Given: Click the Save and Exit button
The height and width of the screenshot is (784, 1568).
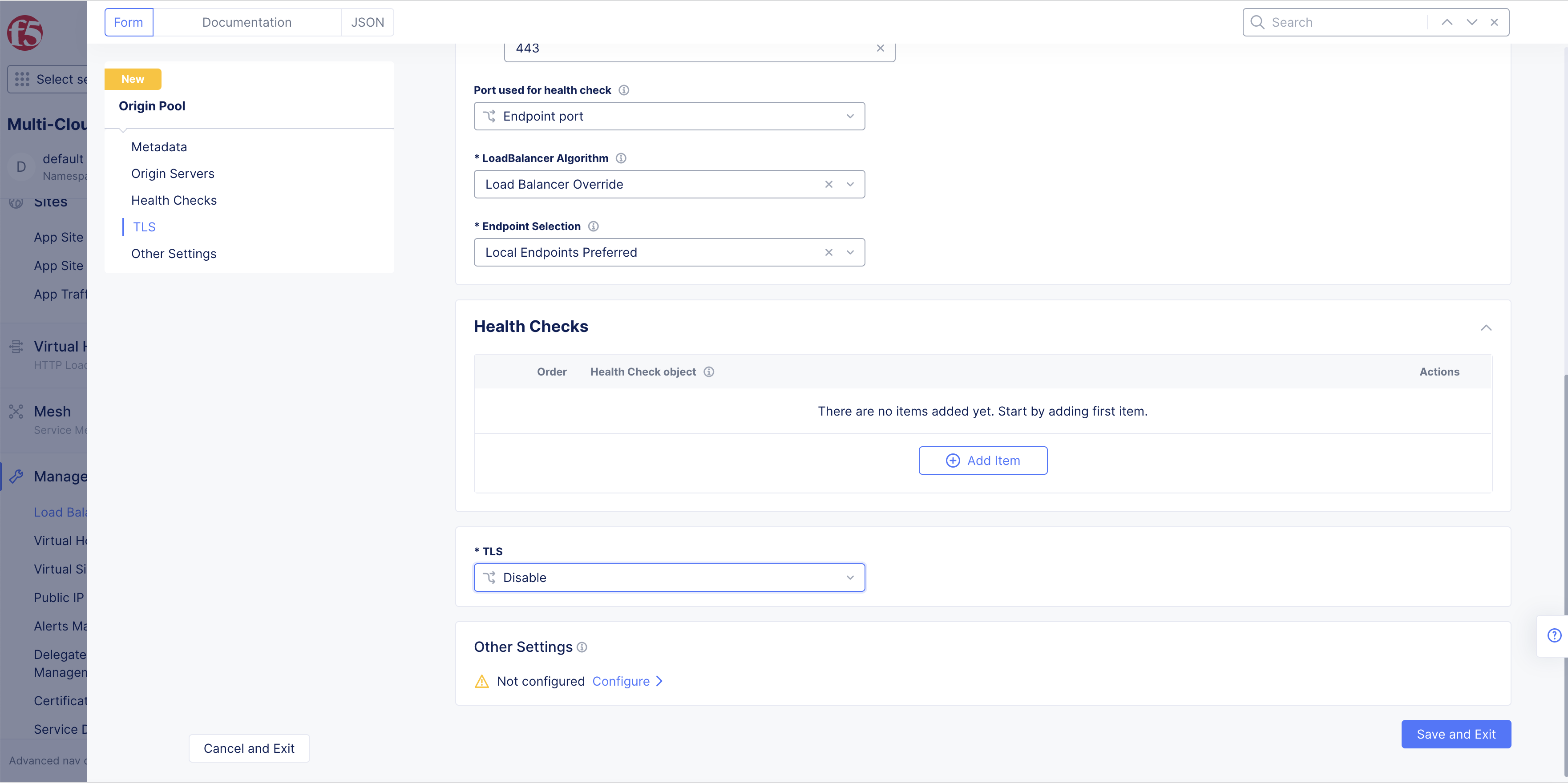Looking at the screenshot, I should coord(1457,734).
